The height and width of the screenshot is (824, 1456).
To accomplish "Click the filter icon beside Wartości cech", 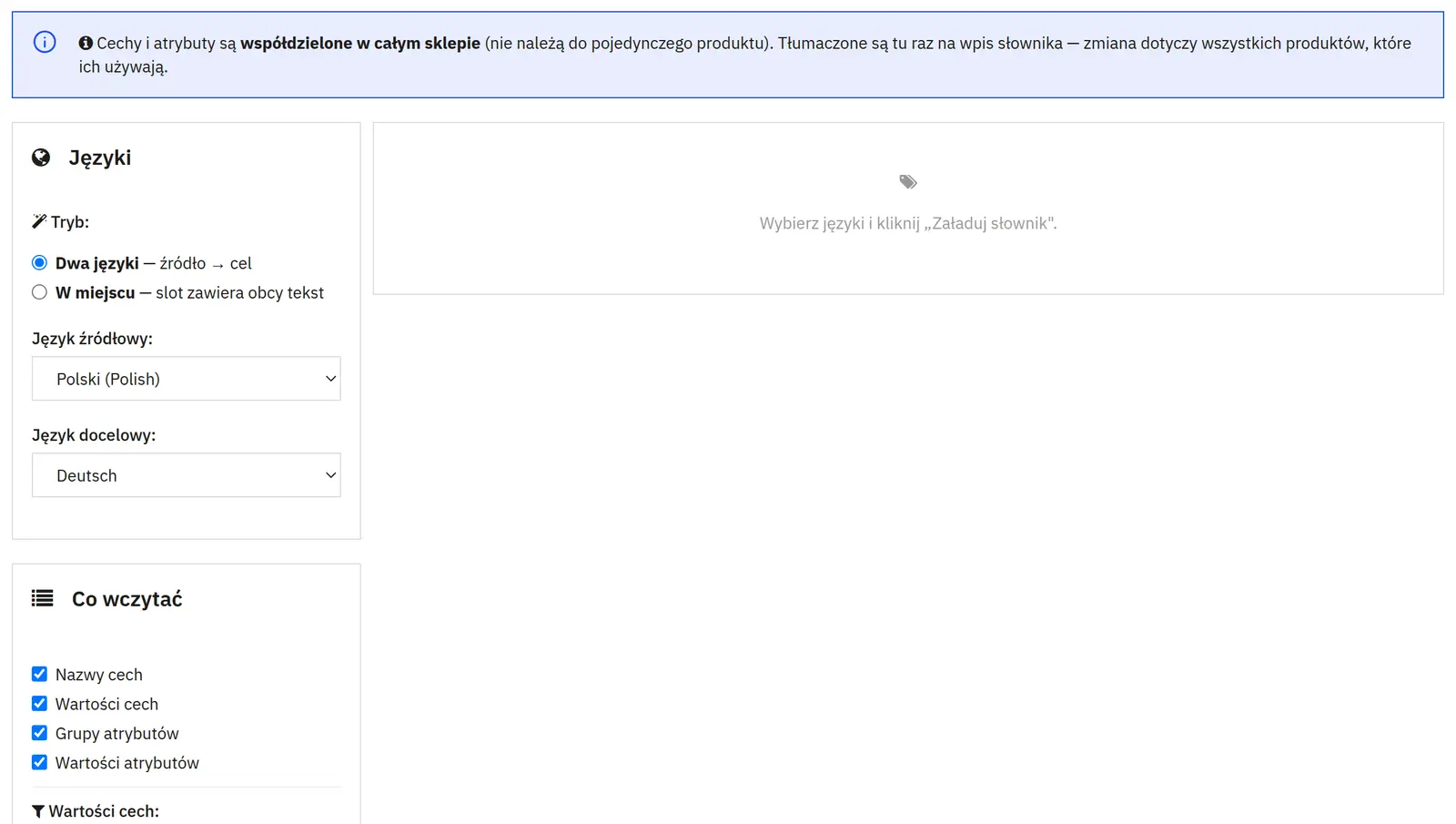I will click(x=38, y=811).
